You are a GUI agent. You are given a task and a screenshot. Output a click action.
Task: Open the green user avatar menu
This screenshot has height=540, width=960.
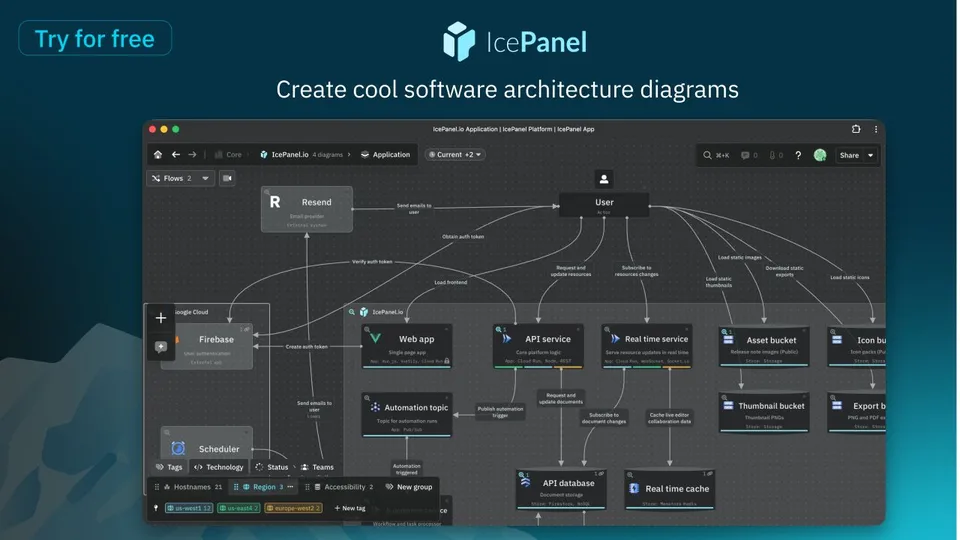click(820, 155)
